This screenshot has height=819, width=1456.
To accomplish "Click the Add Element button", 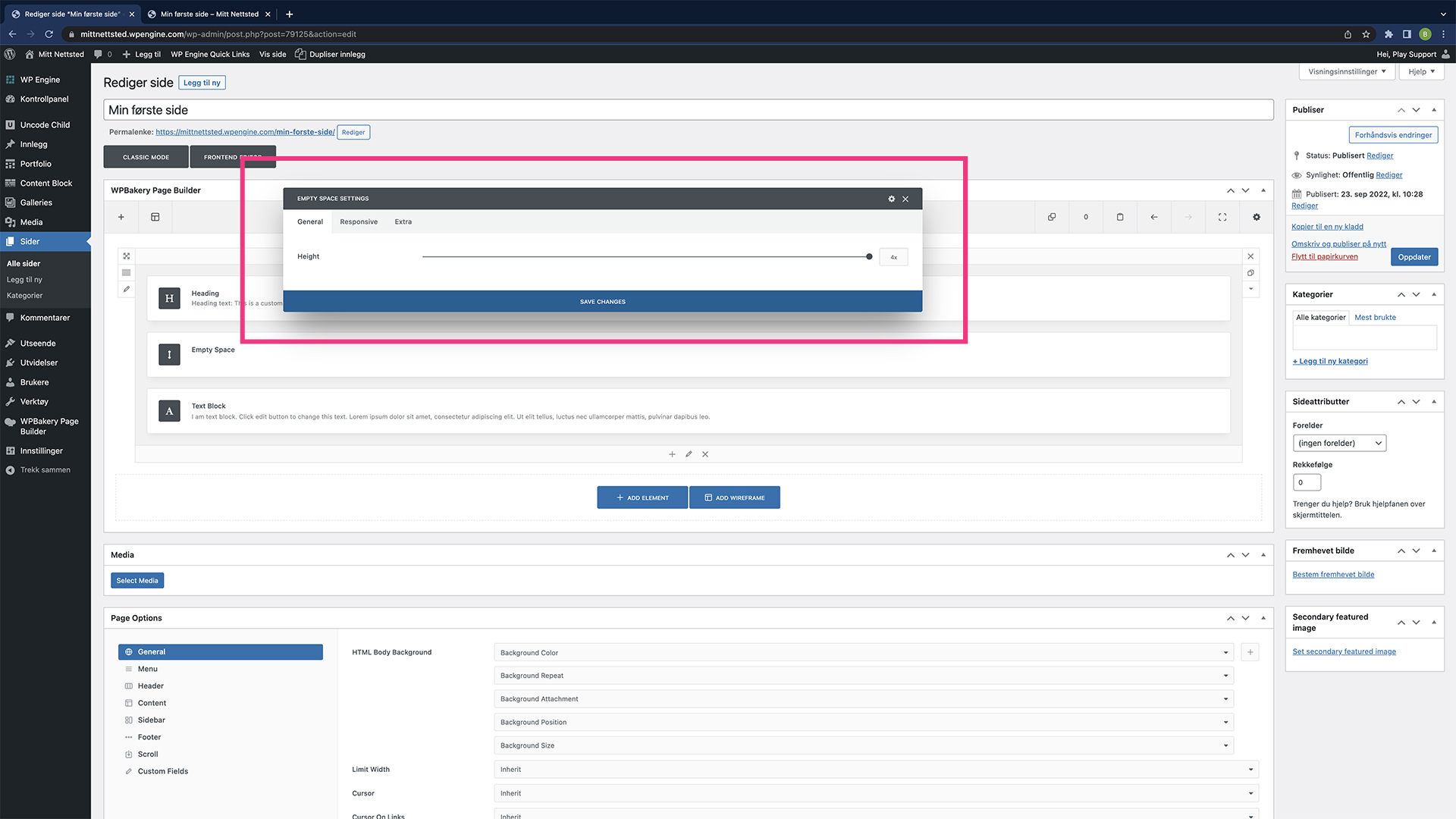I will coord(642,498).
